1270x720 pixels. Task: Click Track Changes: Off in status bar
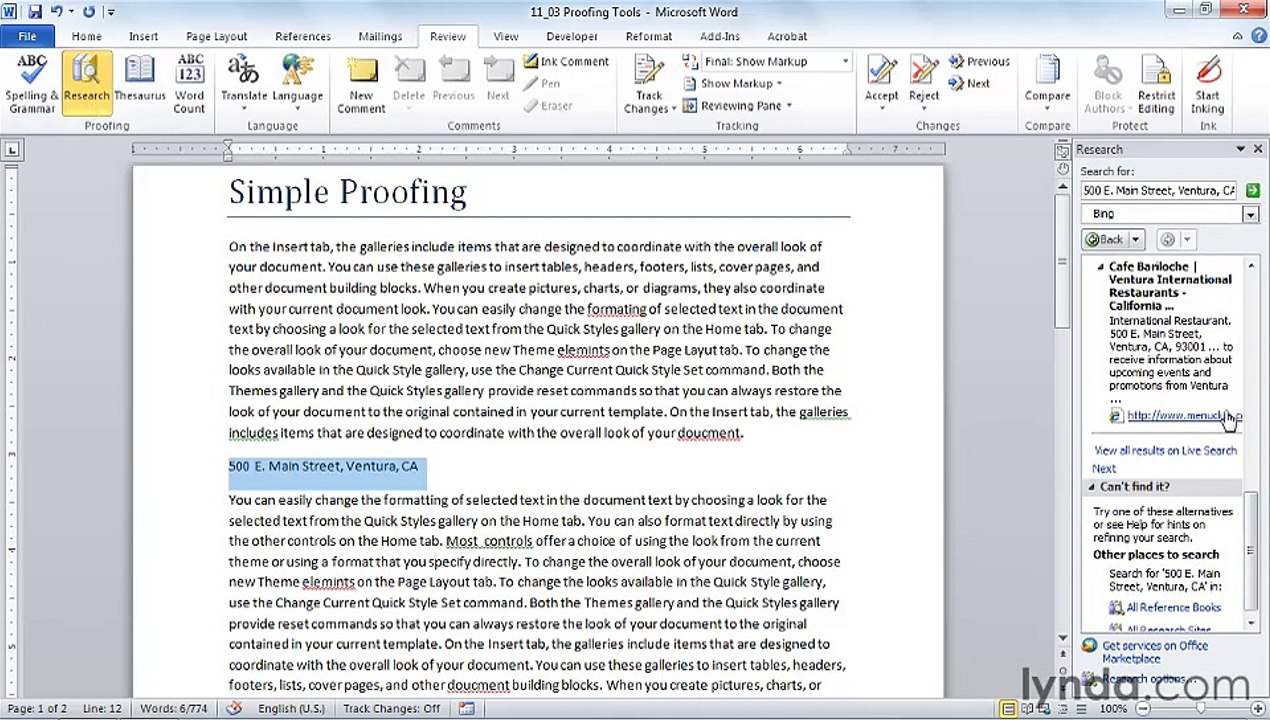pyautogui.click(x=392, y=709)
